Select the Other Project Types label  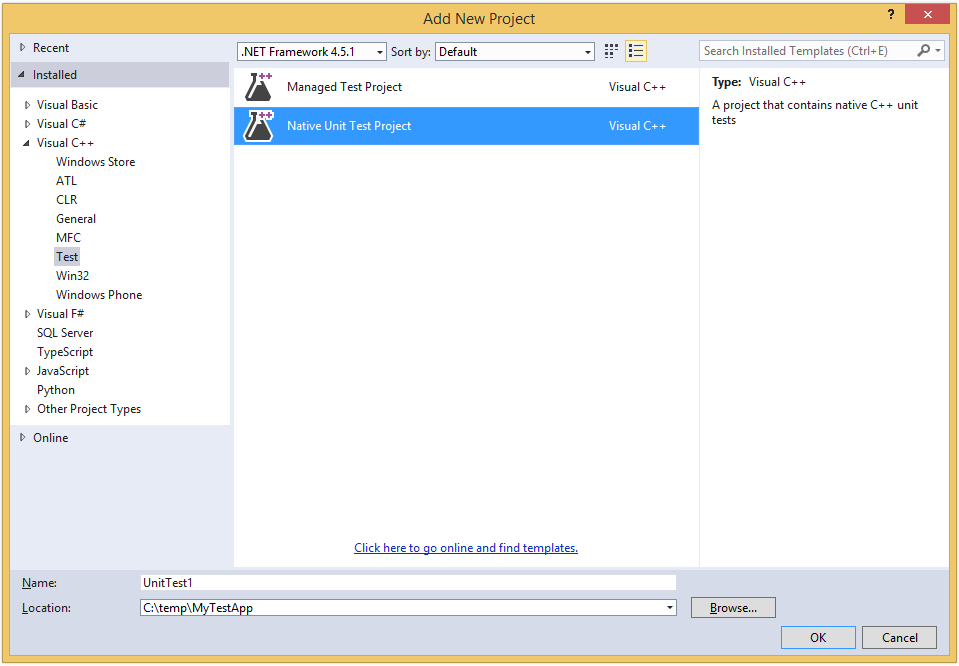pos(89,409)
